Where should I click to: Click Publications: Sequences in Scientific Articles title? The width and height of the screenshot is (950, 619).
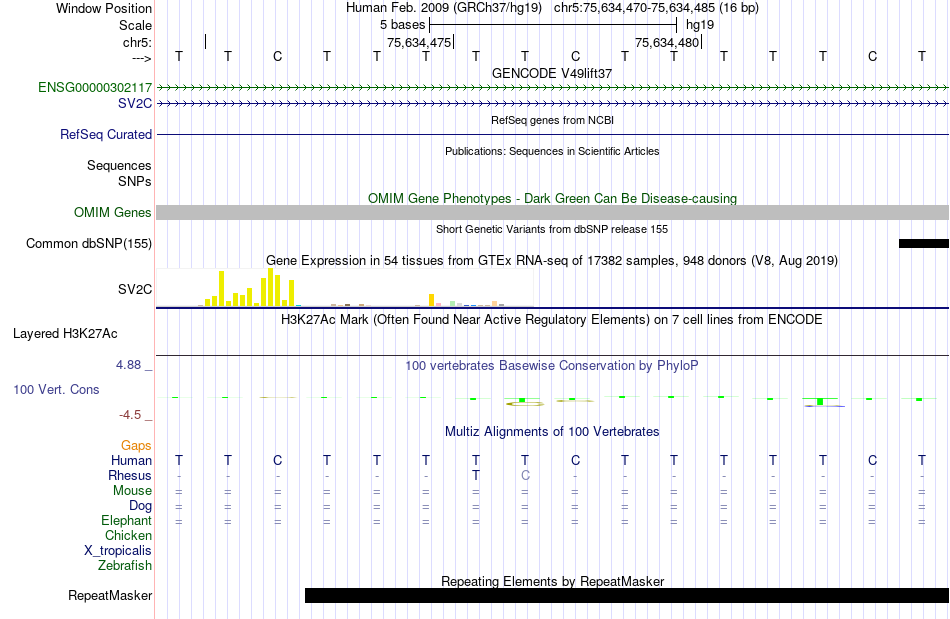coord(552,151)
